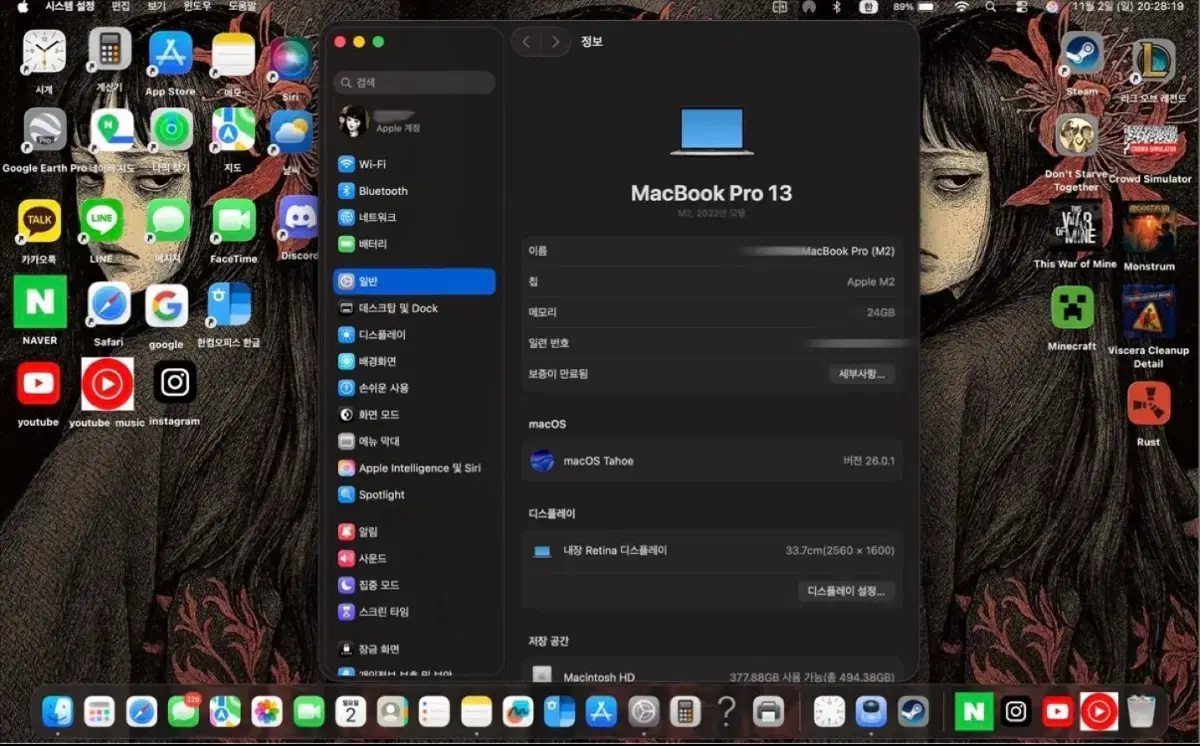Image resolution: width=1200 pixels, height=746 pixels.
Task: Open youtube music desktop shortcut
Action: [x=107, y=393]
